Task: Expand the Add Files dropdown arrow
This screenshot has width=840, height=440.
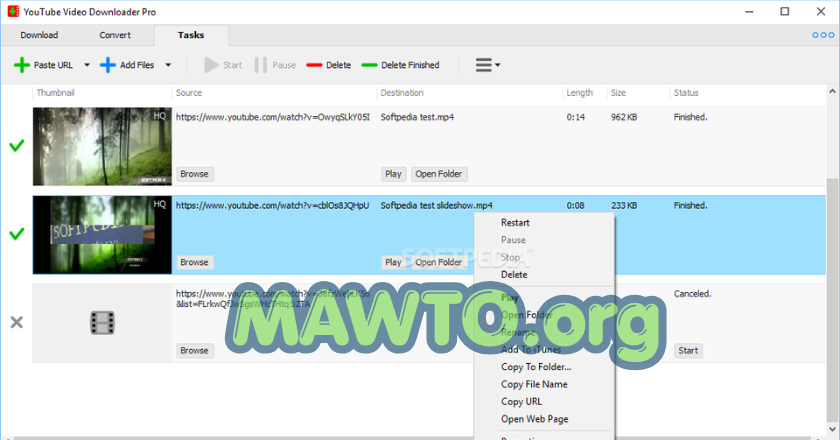Action: coord(168,65)
